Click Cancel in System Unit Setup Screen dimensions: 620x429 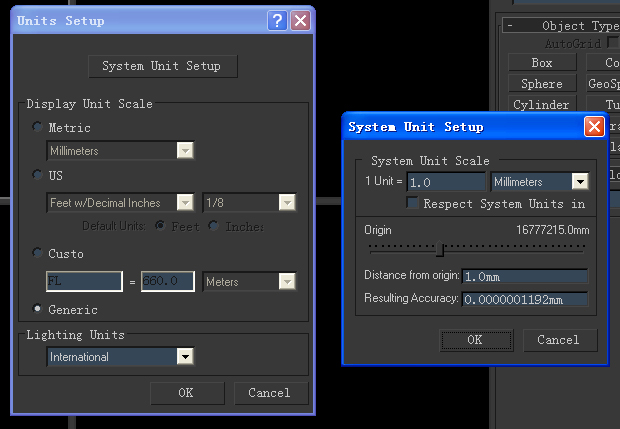(x=560, y=340)
